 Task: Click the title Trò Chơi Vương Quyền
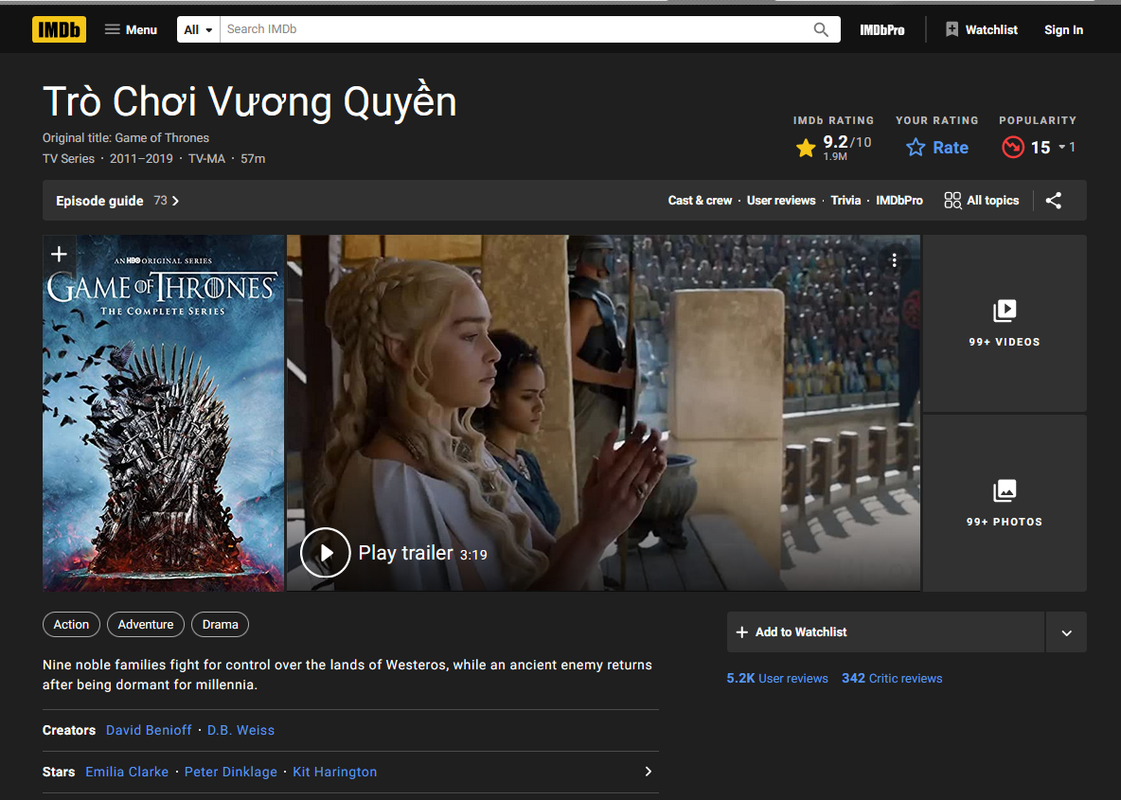coord(250,102)
